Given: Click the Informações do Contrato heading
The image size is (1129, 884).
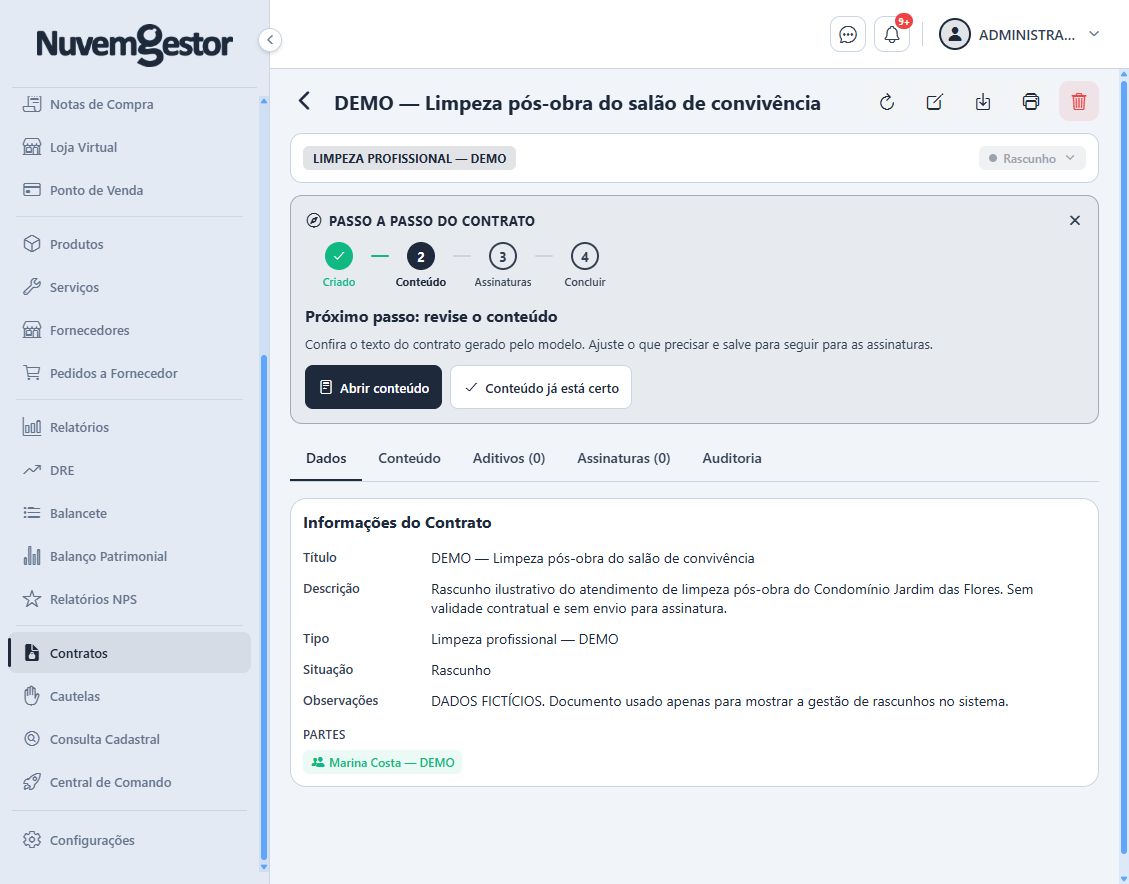Looking at the screenshot, I should coord(397,523).
